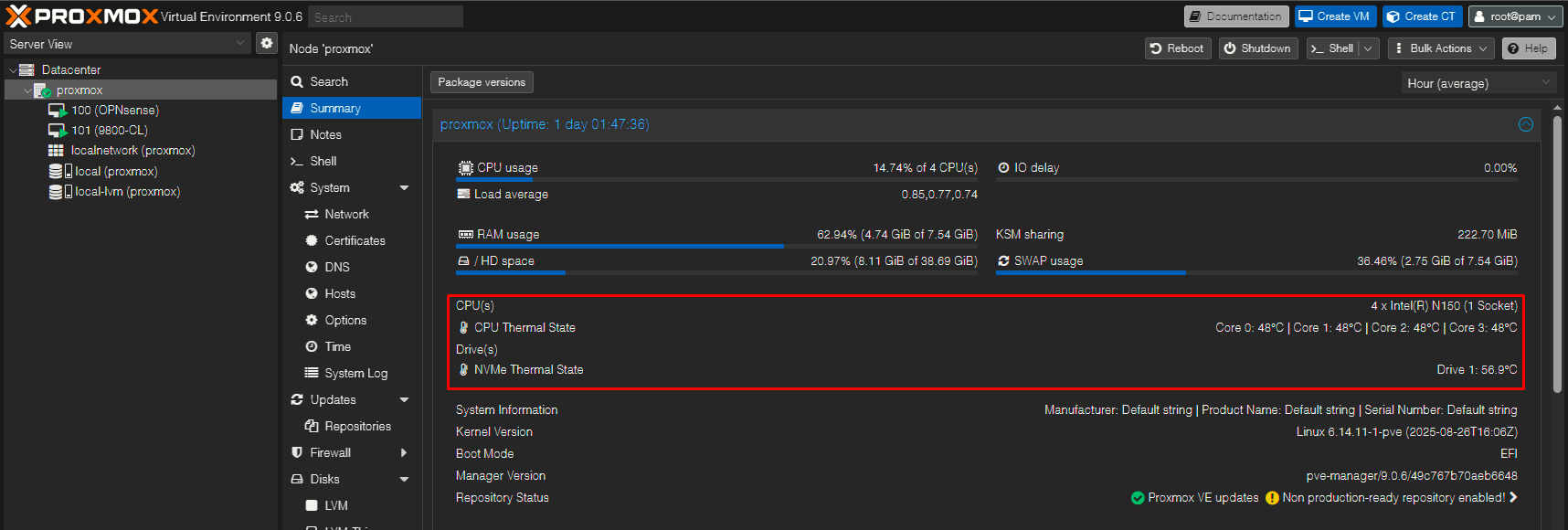Click the IO delay clock icon
1568x530 pixels.
tap(1003, 167)
